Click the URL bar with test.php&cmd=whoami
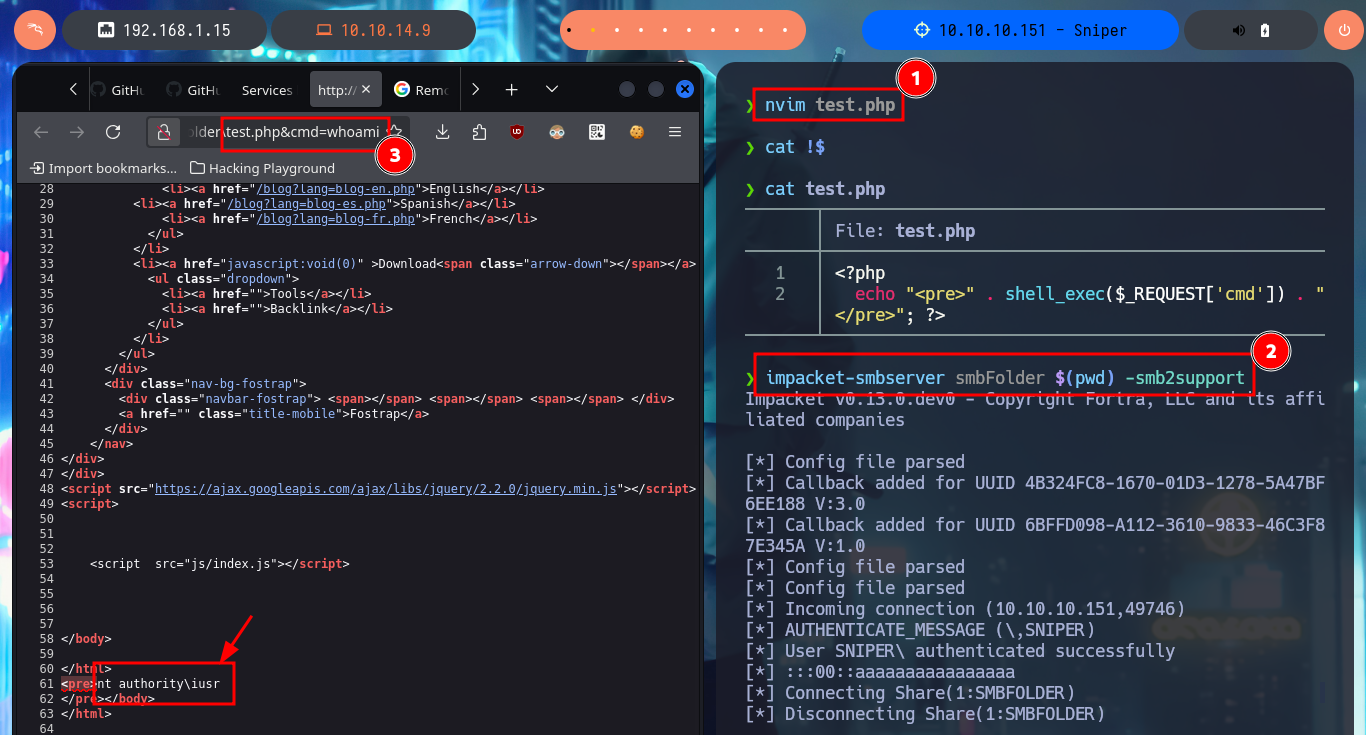The image size is (1366, 735). coord(282,132)
